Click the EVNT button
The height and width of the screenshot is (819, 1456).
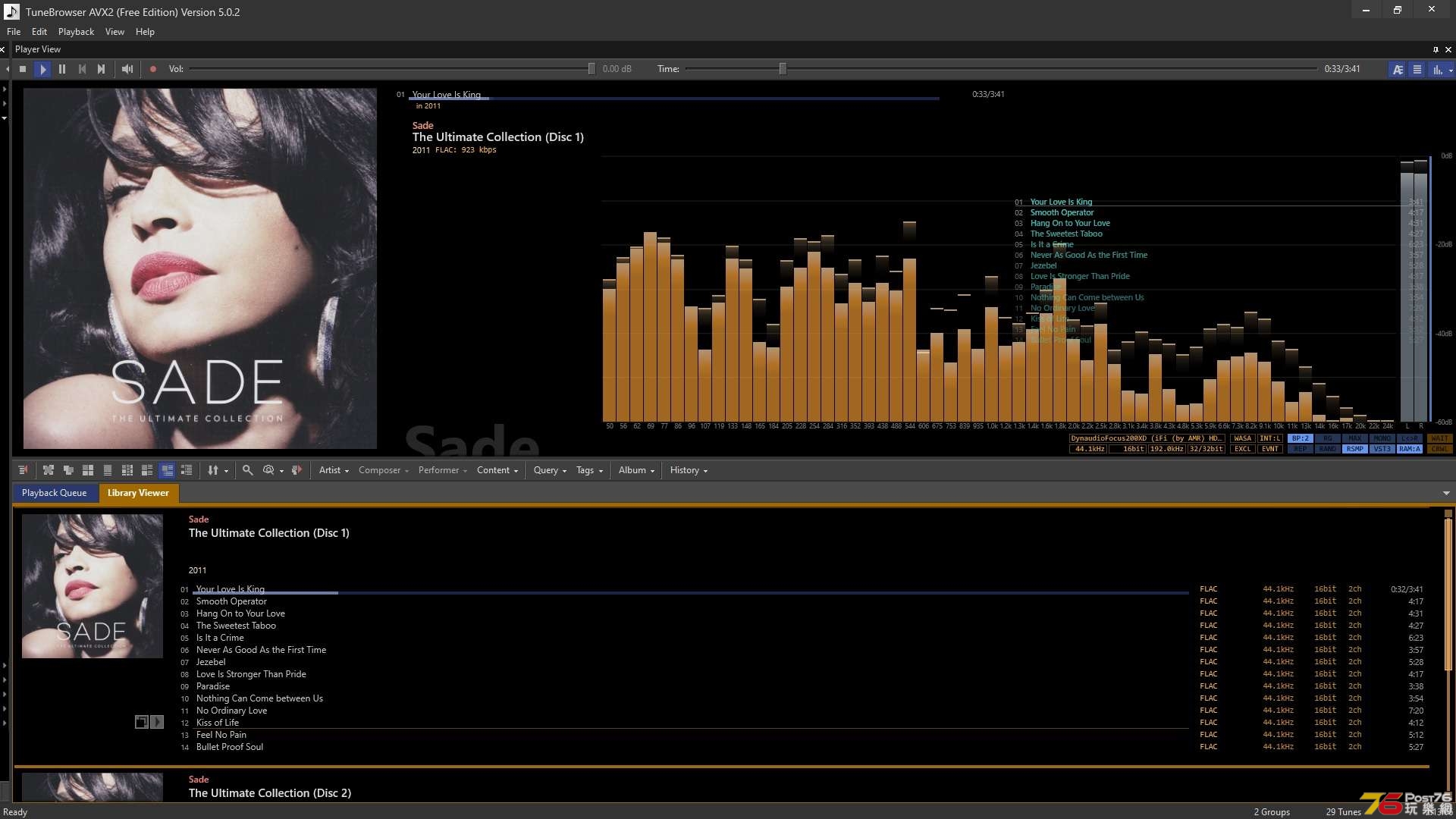coord(1270,449)
